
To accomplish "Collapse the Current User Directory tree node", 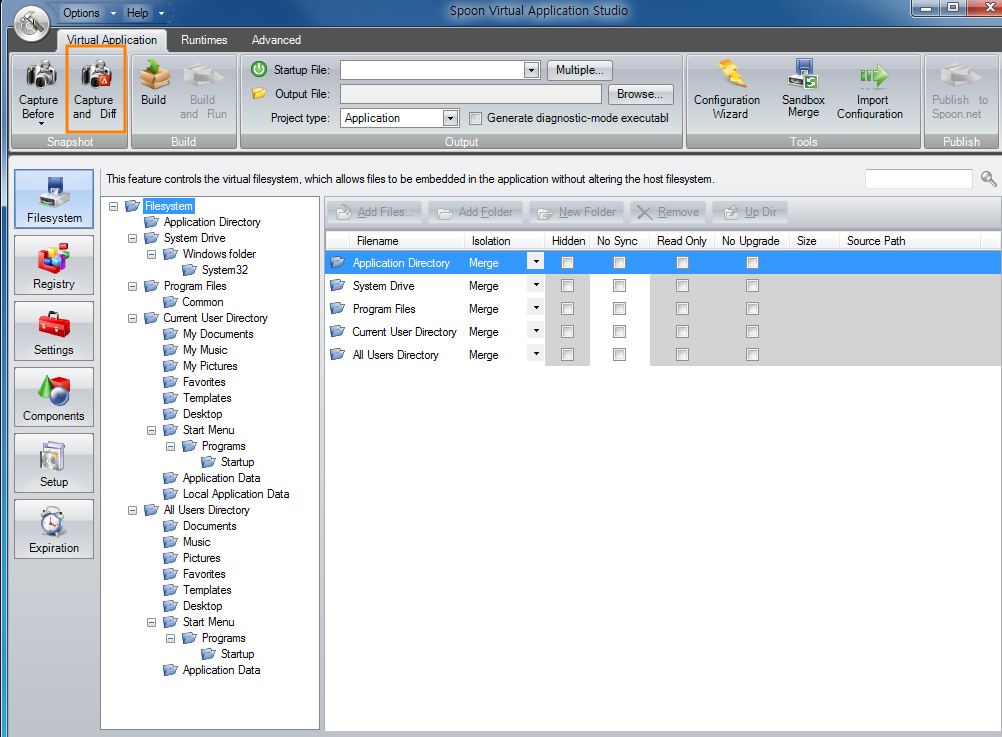I will (133, 318).
